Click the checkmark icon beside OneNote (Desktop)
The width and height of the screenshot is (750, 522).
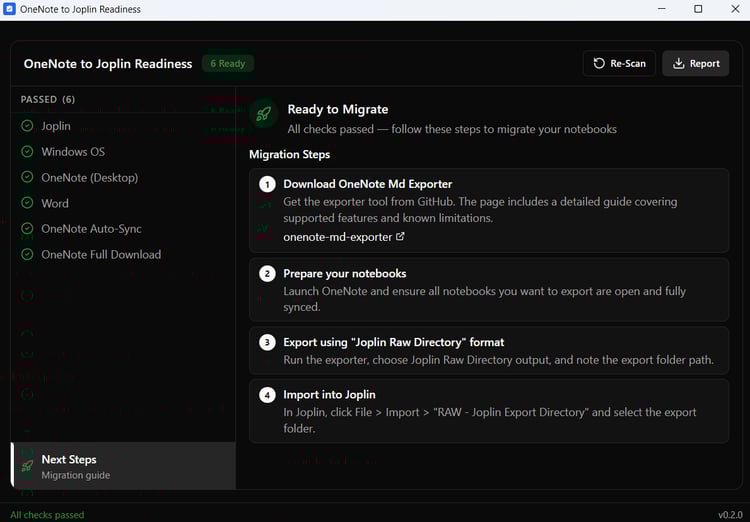pyautogui.click(x=27, y=177)
